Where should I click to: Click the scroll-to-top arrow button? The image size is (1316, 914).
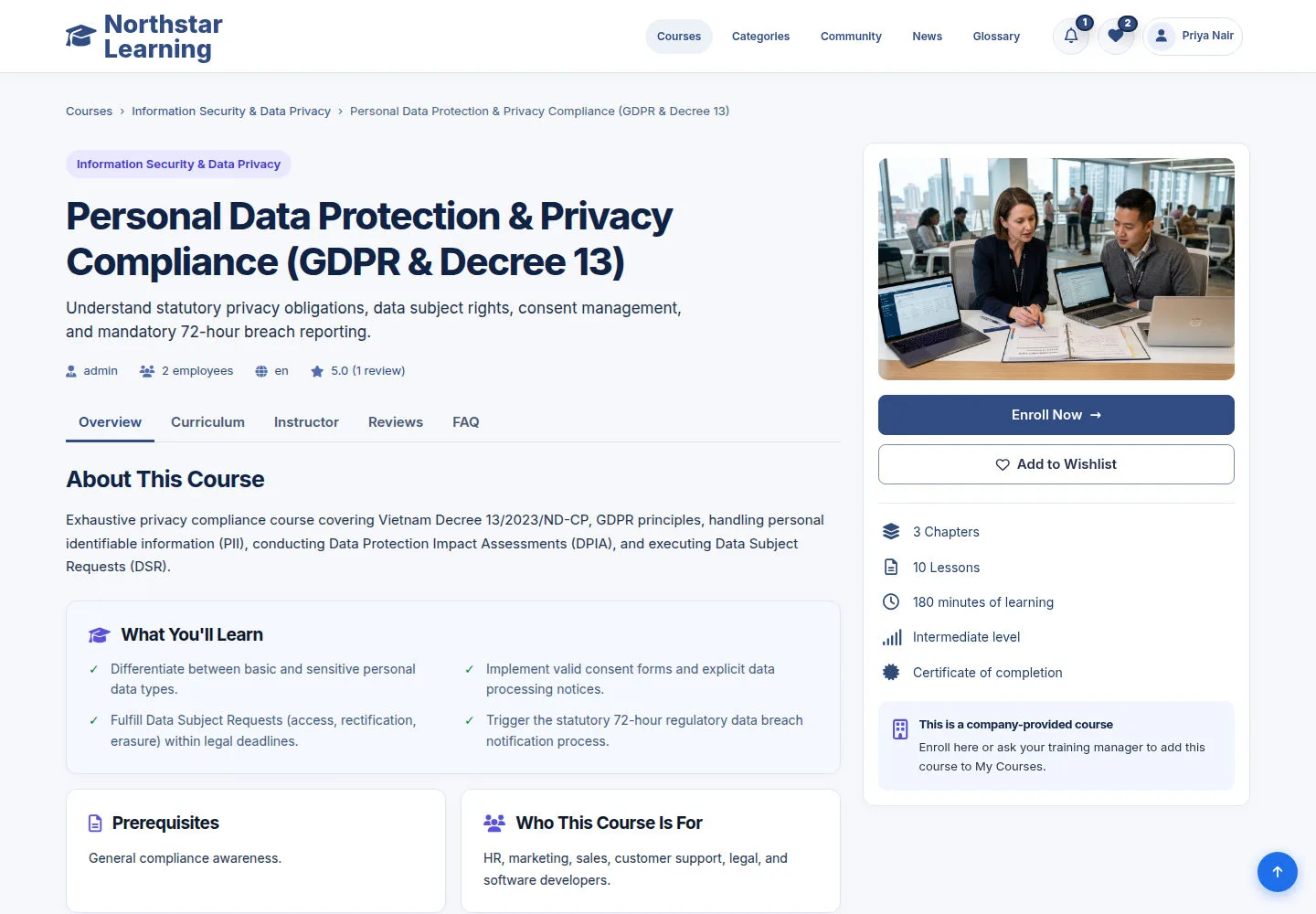(x=1278, y=872)
